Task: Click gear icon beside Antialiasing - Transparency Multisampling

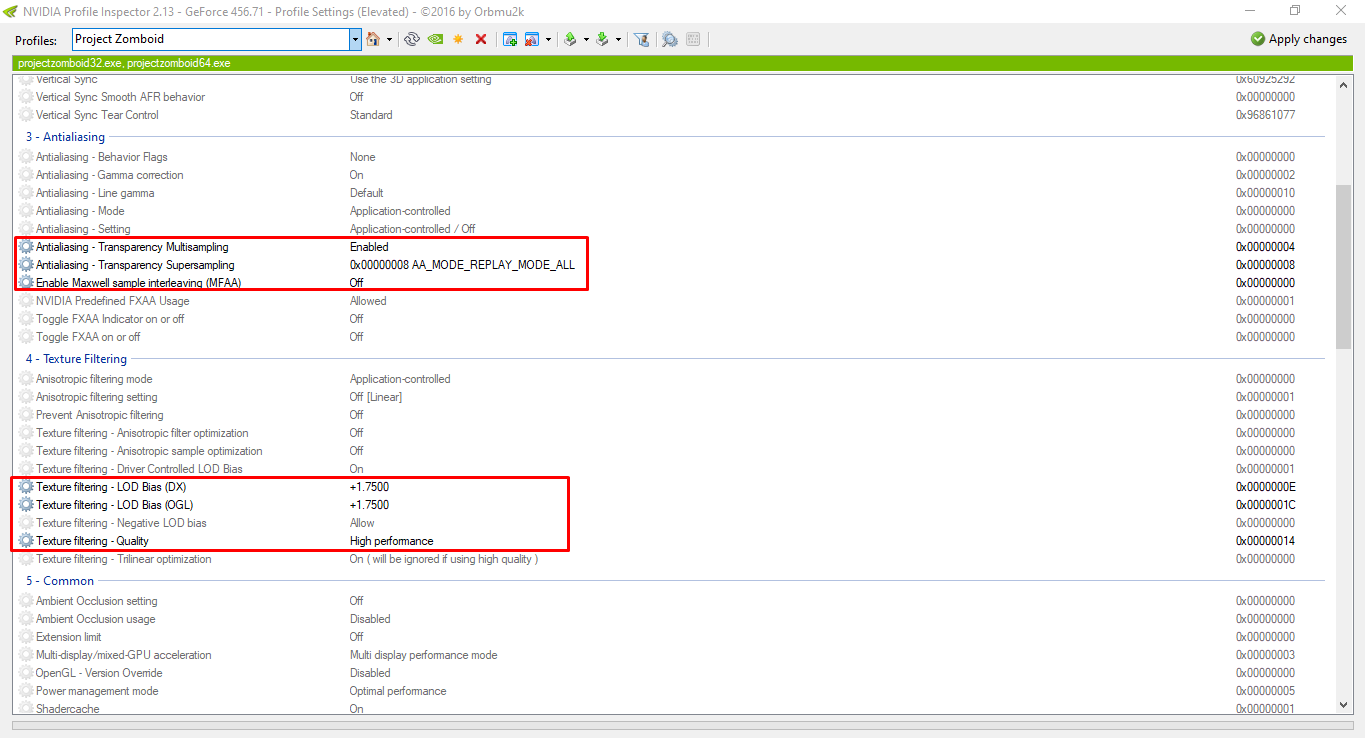Action: pyautogui.click(x=27, y=247)
